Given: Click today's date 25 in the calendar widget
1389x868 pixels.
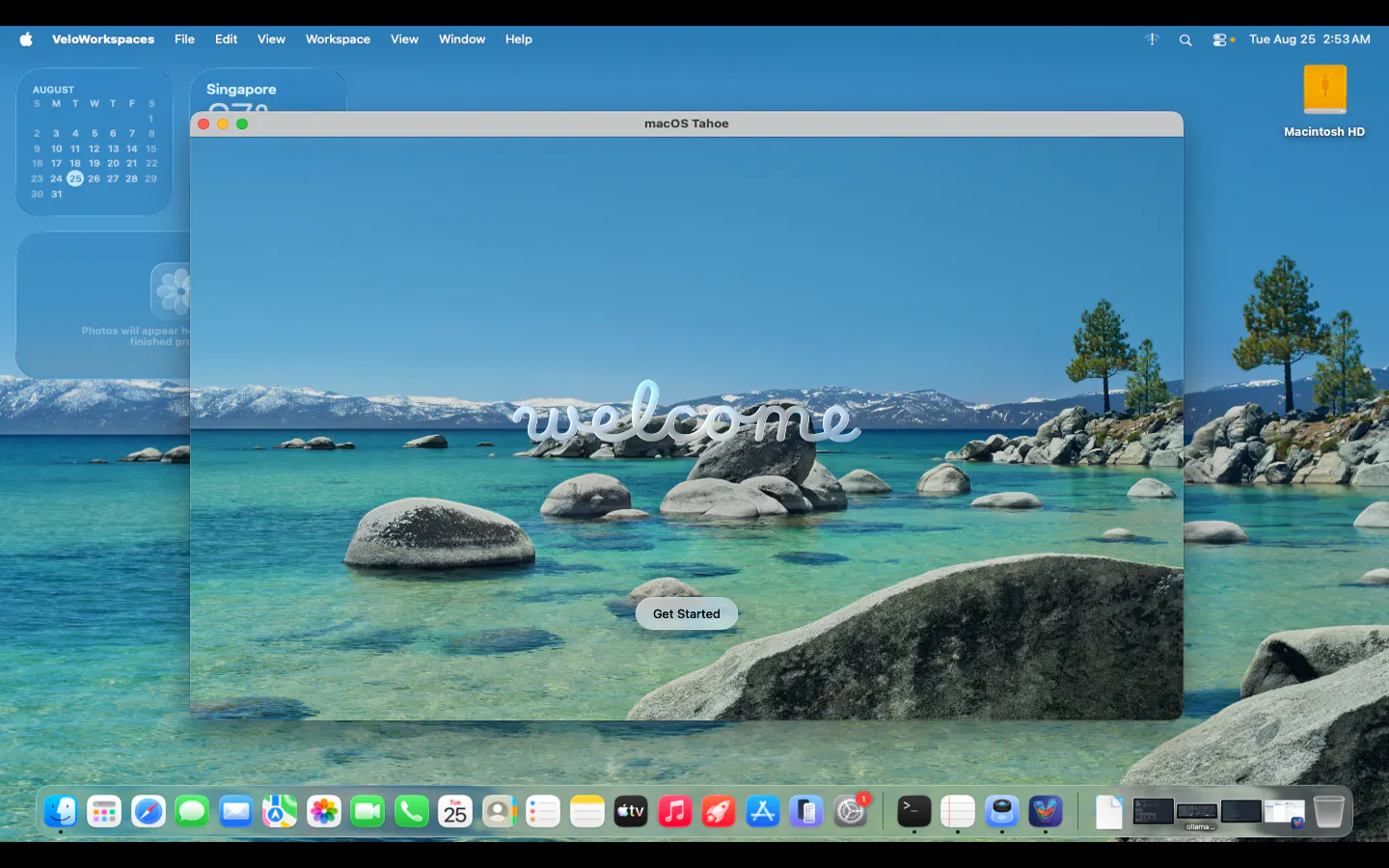Looking at the screenshot, I should pos(75,178).
